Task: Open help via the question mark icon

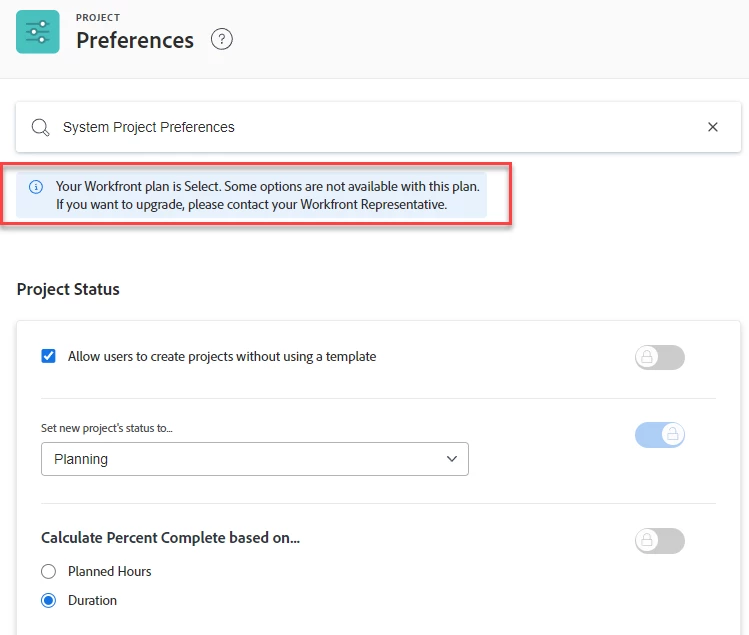Action: pyautogui.click(x=222, y=40)
